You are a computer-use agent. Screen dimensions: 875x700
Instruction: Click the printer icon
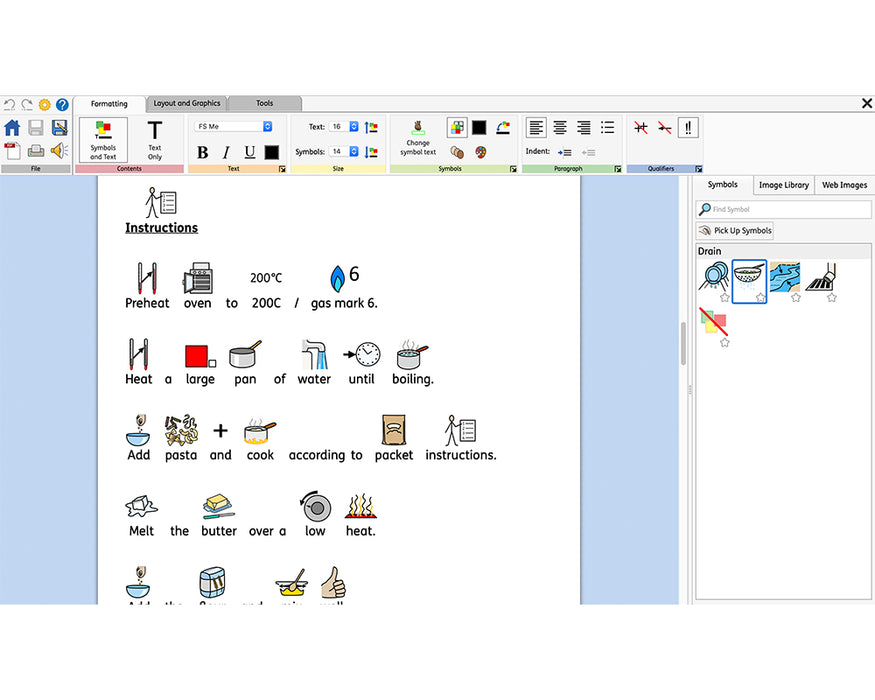(x=36, y=151)
